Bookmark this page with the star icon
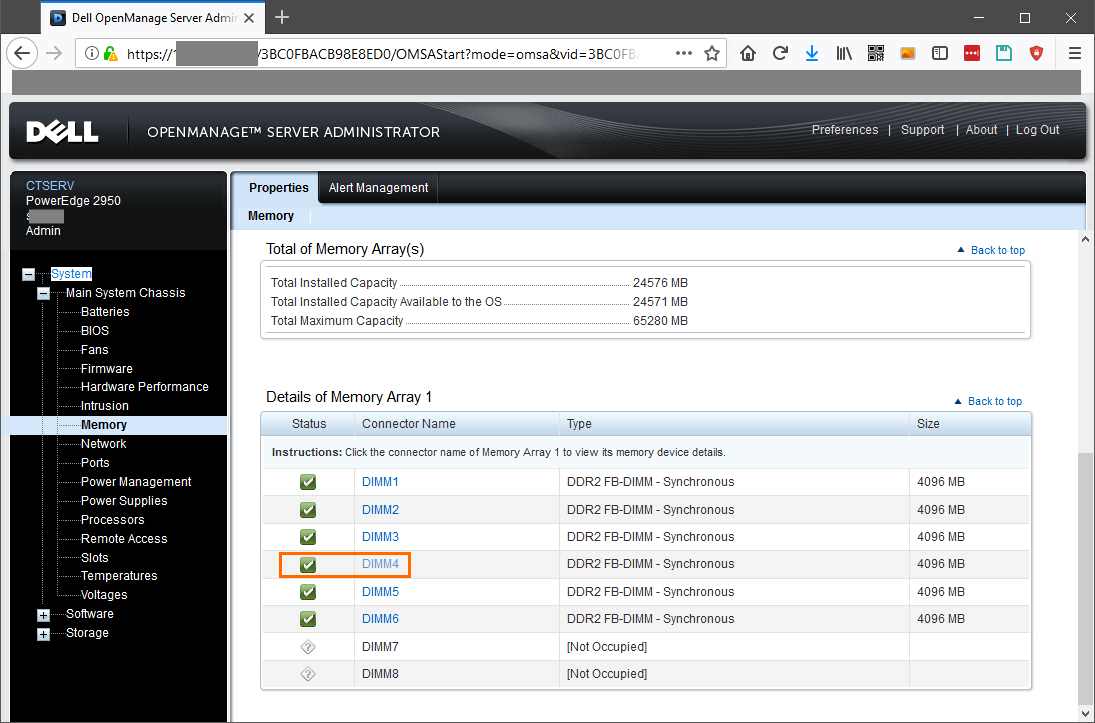Screen dimensions: 1095x723 pyautogui.click(x=712, y=54)
